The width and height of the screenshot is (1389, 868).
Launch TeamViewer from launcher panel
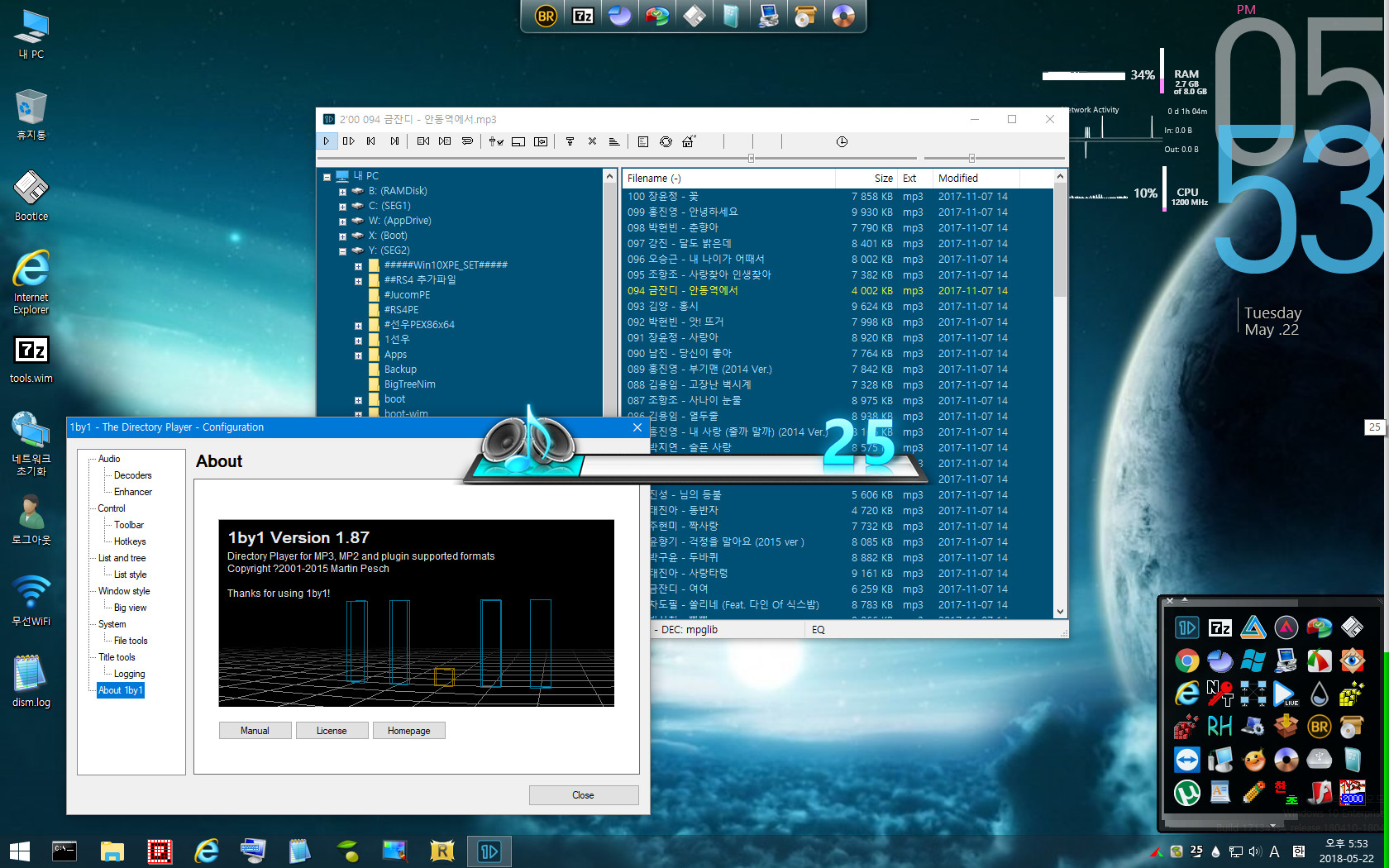(x=1186, y=760)
